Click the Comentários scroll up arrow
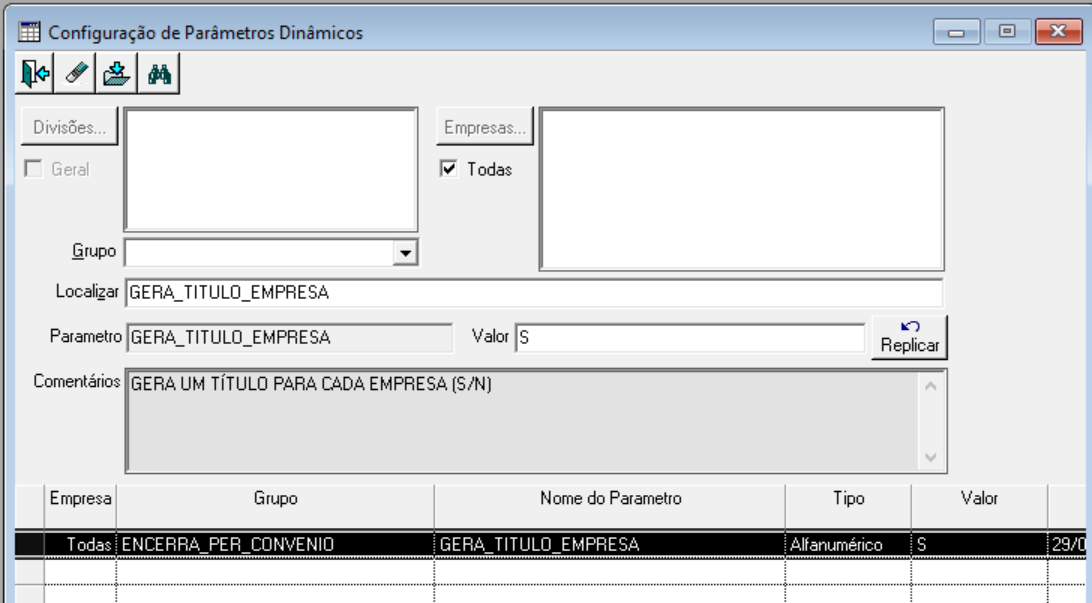Image resolution: width=1092 pixels, height=603 pixels. coord(930,386)
